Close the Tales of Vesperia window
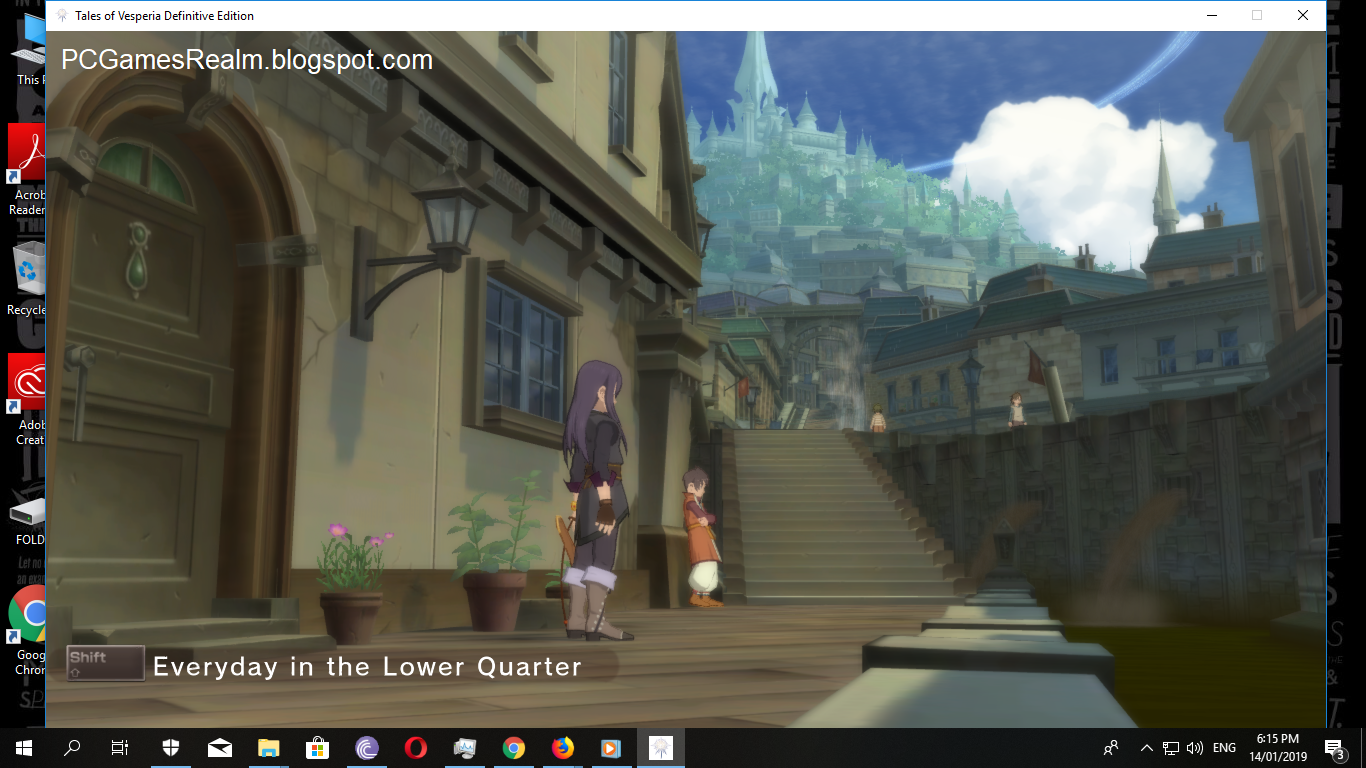Image resolution: width=1366 pixels, height=768 pixels. point(1303,15)
